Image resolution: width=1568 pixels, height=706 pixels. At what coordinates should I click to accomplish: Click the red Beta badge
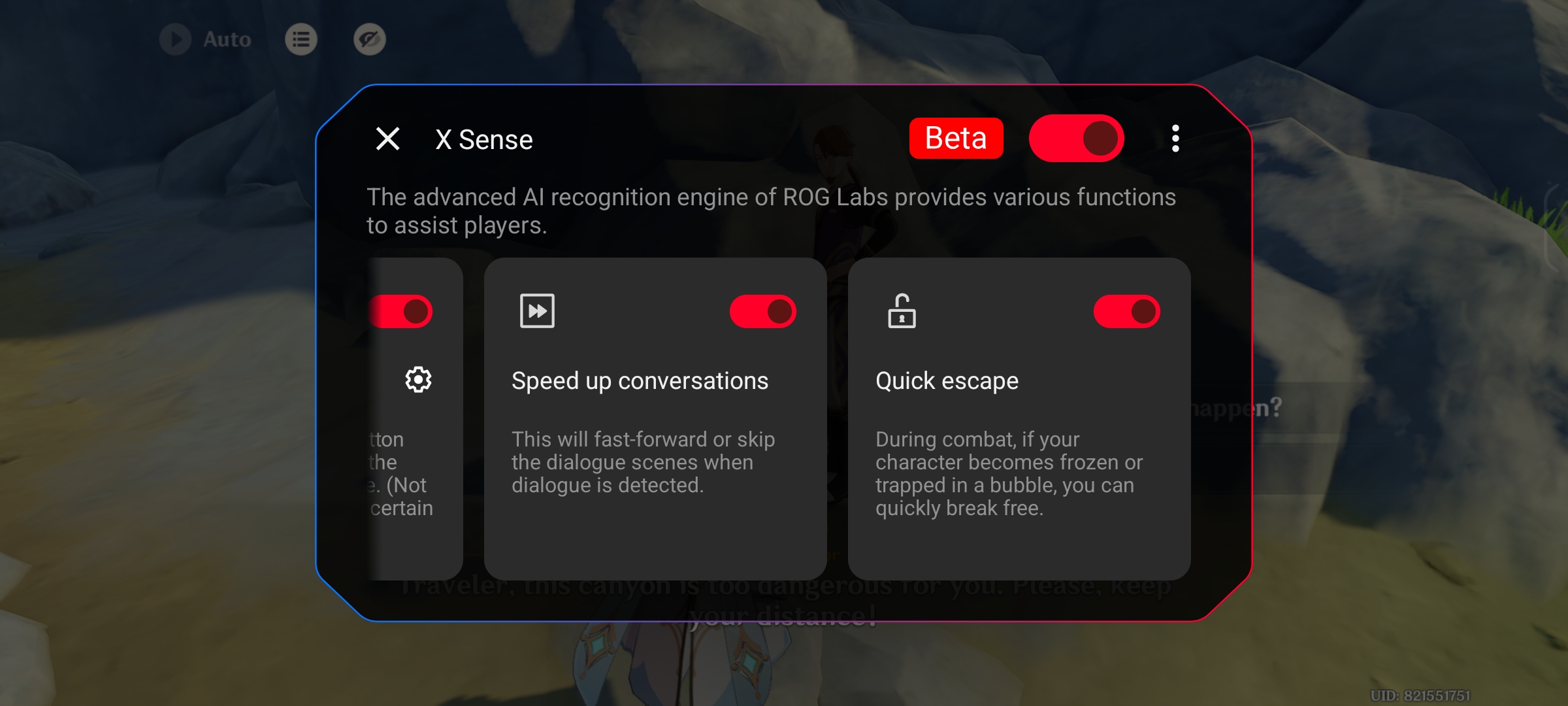[956, 139]
